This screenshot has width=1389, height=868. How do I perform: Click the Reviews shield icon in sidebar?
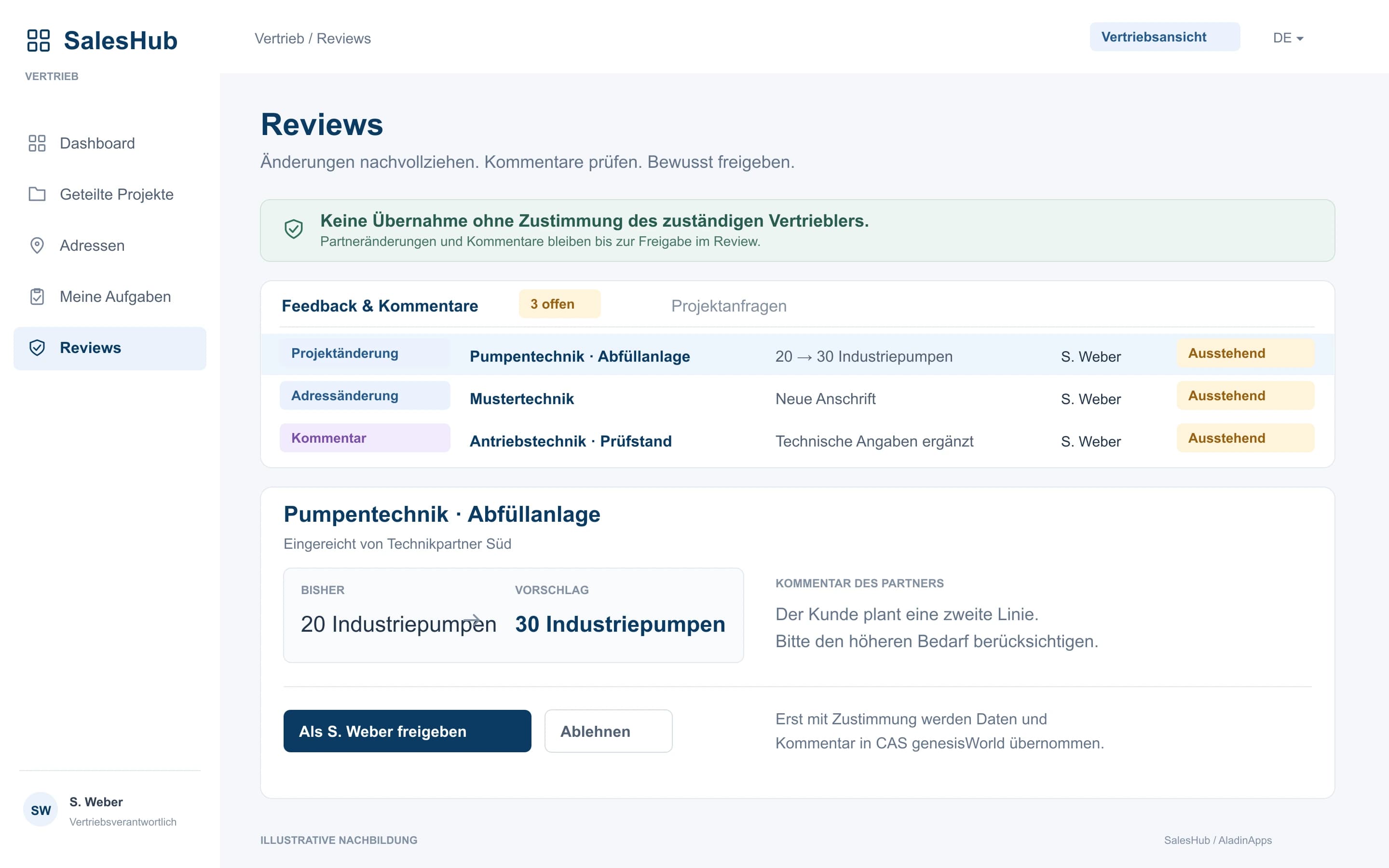tap(37, 347)
